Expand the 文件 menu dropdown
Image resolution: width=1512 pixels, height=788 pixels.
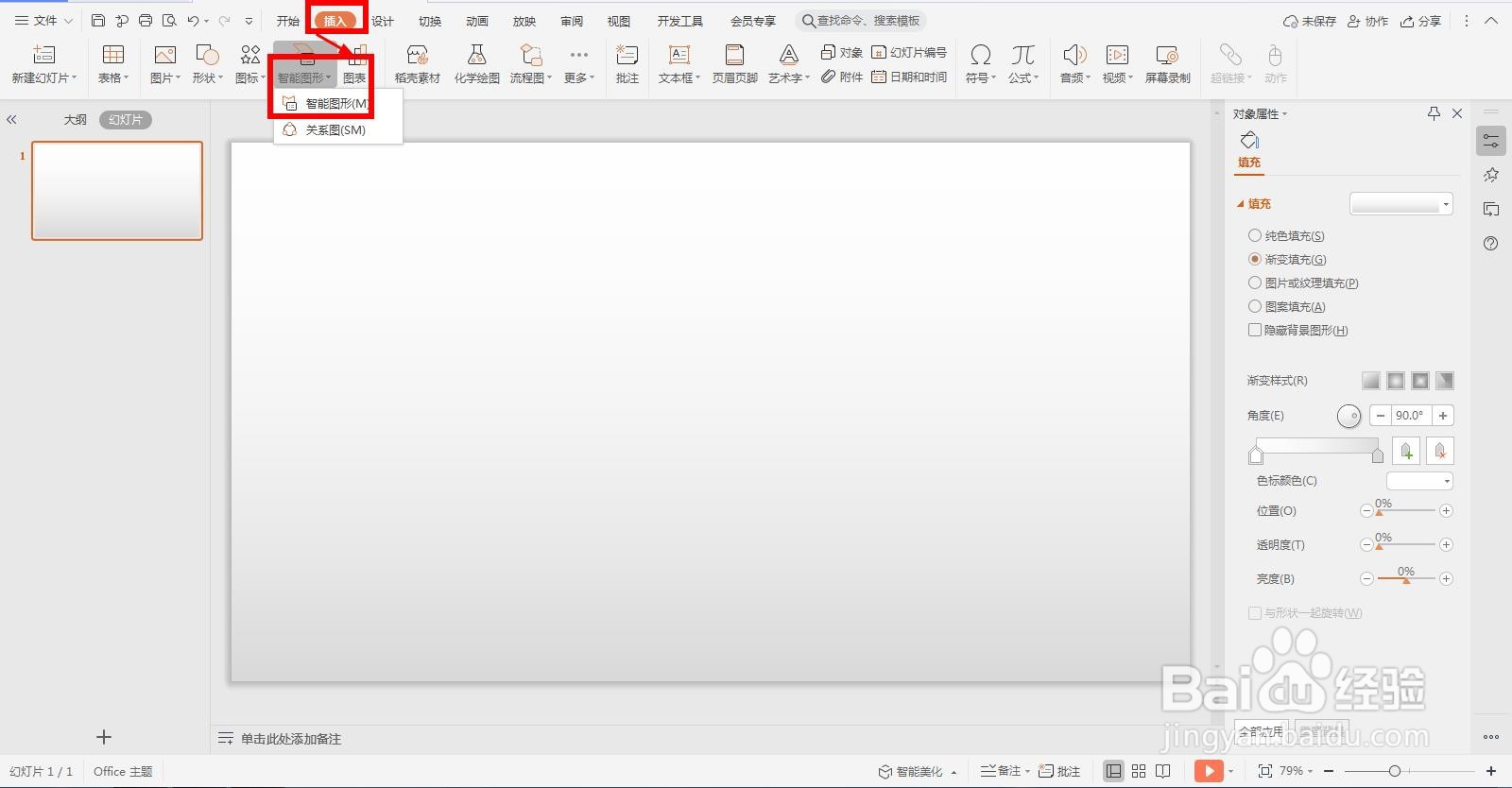(x=43, y=20)
